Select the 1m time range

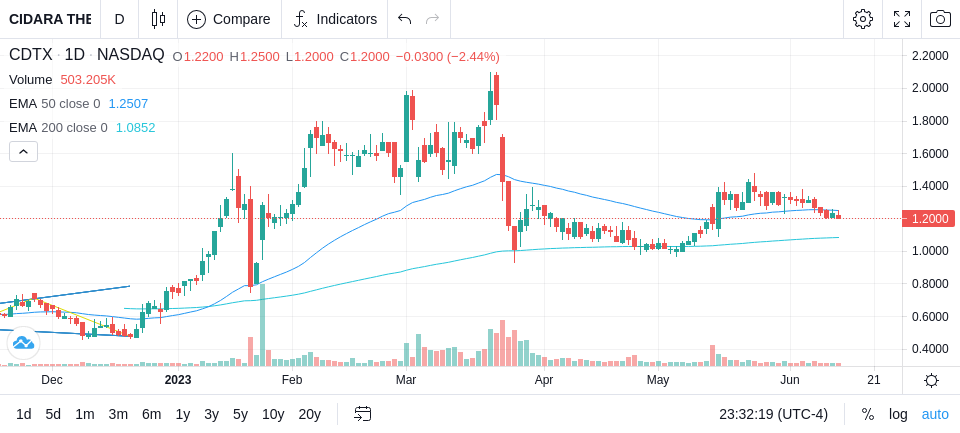pyautogui.click(x=85, y=415)
